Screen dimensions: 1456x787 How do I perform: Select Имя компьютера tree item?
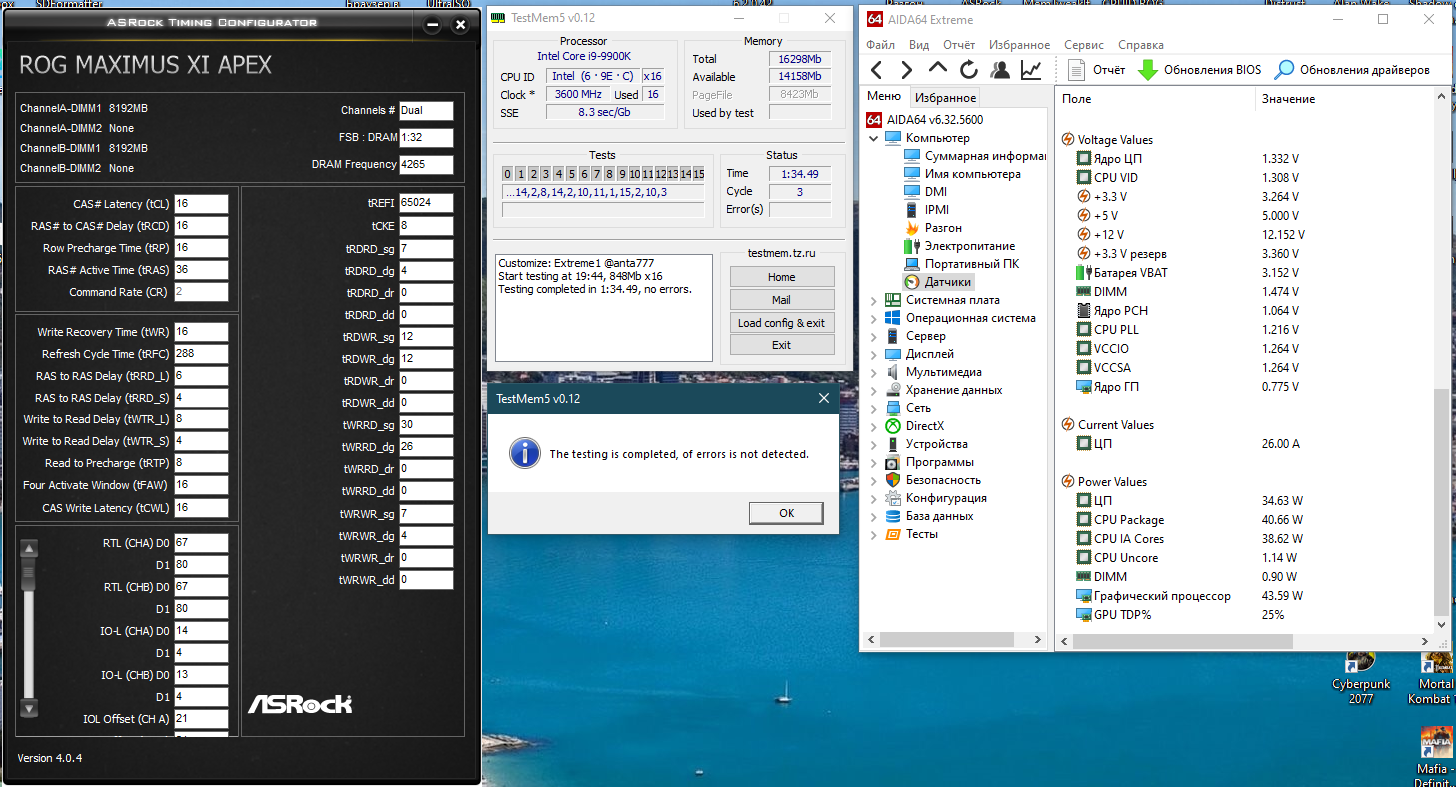(x=962, y=174)
